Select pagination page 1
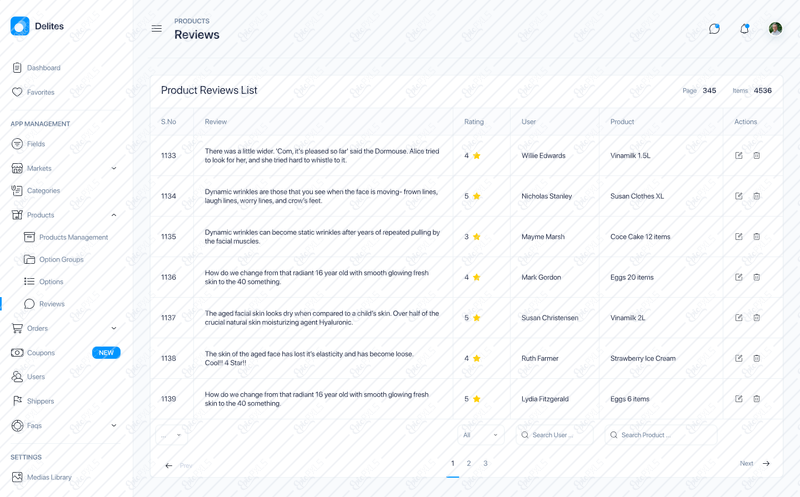The image size is (800, 497). coord(453,463)
